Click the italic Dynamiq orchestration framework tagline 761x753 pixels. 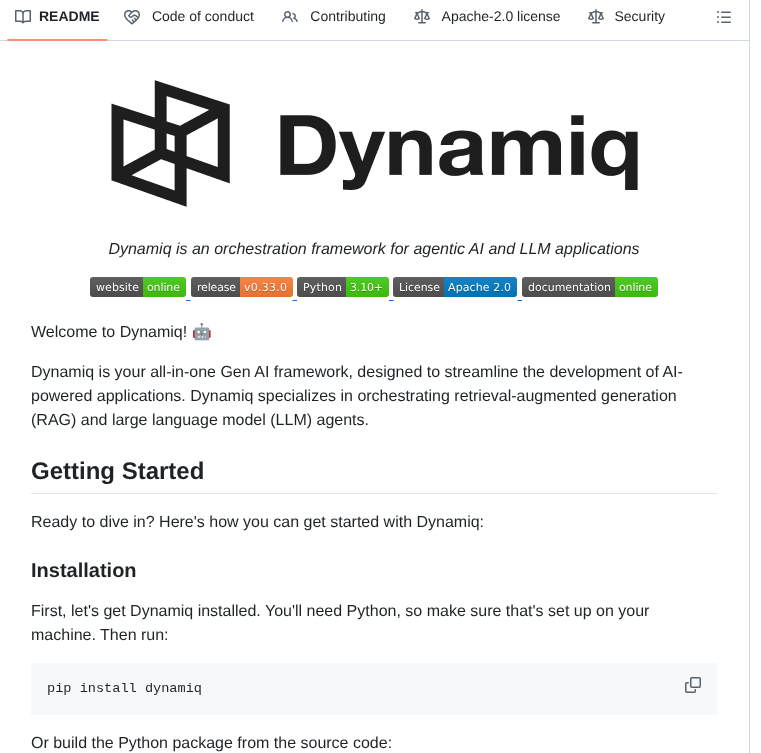(x=374, y=248)
